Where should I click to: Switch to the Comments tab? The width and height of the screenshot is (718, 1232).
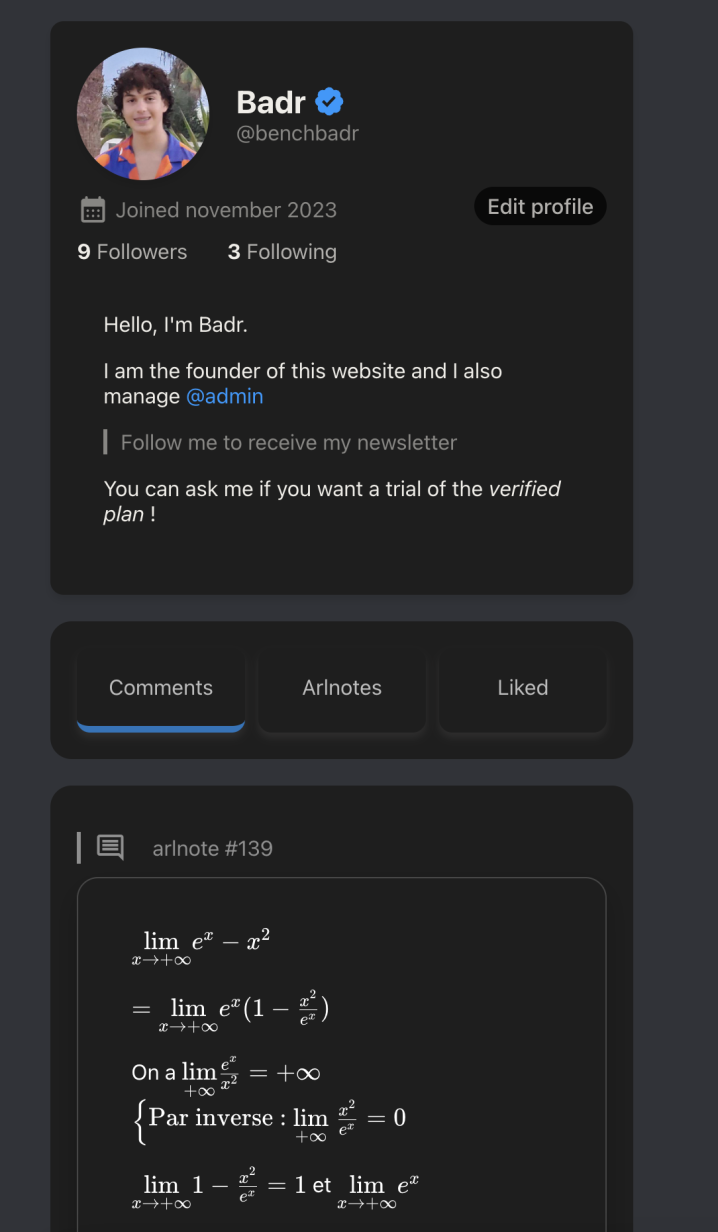tap(161, 688)
